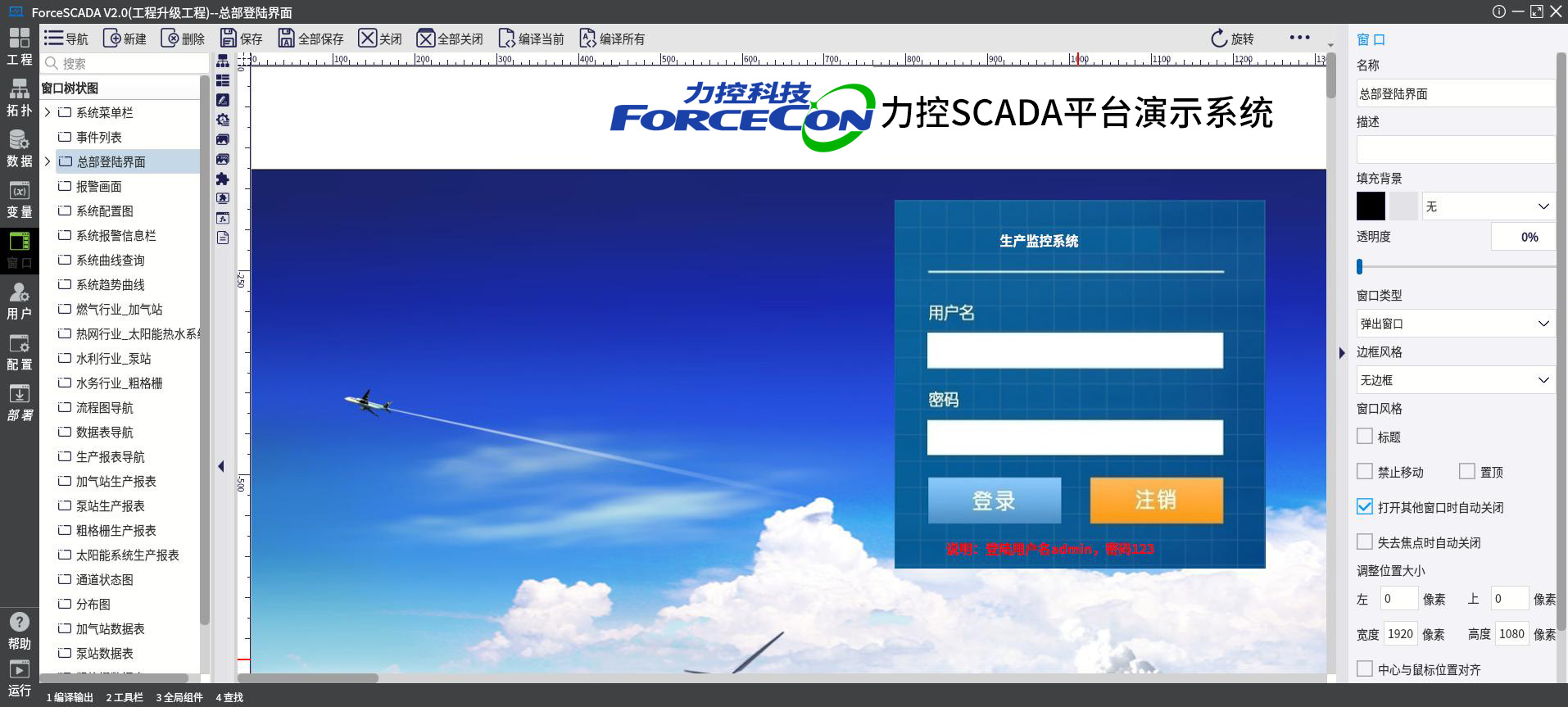Collapse the left panel with the arrow
Screen dimensions: 1568x707
point(221,466)
